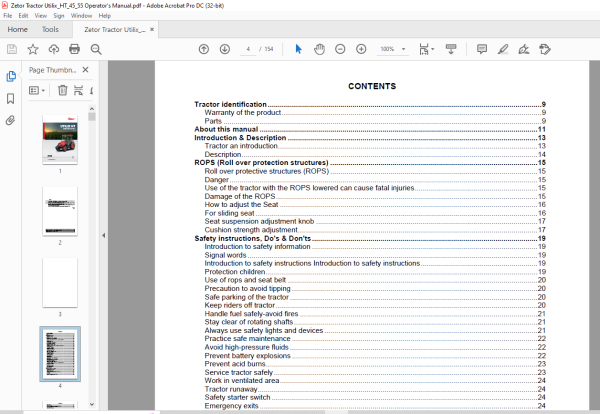Select the Hand pan tool
This screenshot has width=600, height=414.
[319, 49]
